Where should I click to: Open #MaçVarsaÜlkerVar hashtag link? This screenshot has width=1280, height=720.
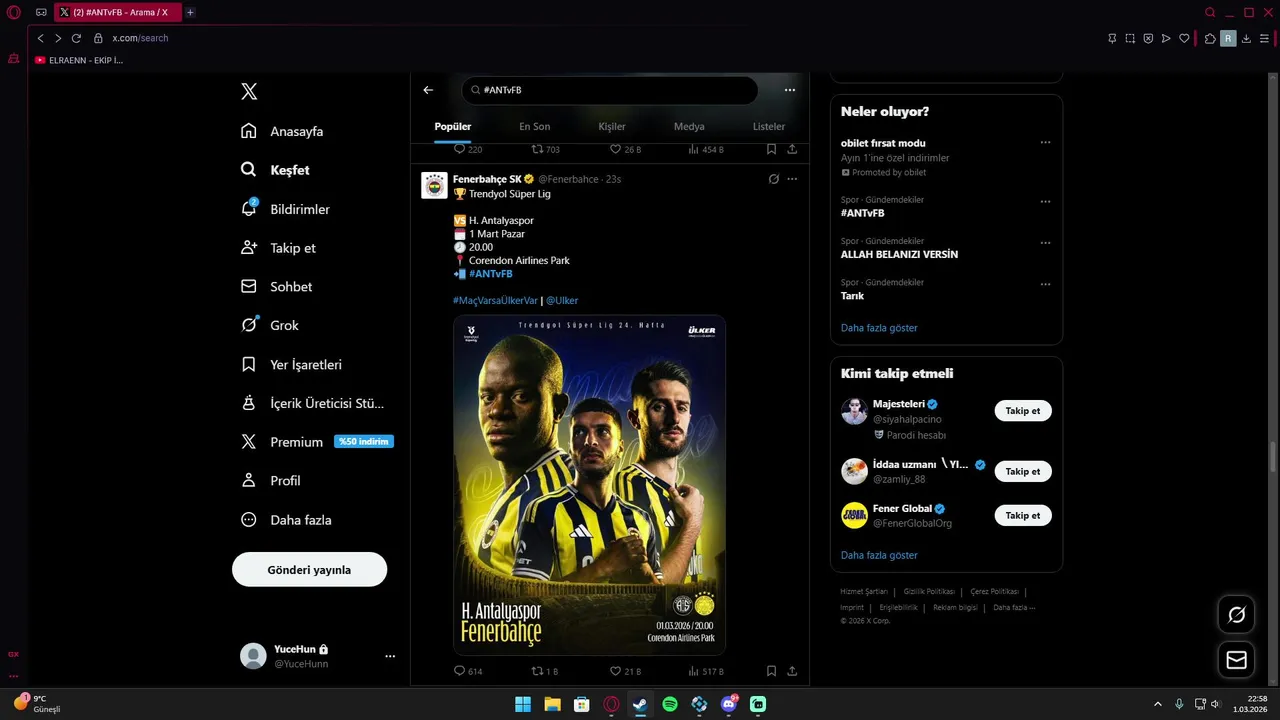(x=495, y=301)
